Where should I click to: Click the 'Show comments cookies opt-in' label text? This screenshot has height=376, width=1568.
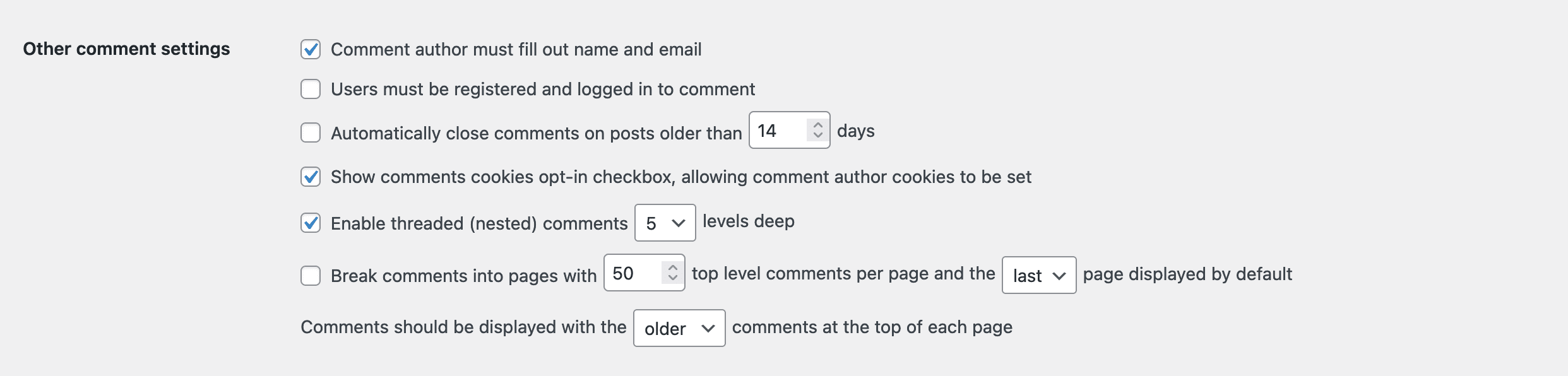(x=681, y=177)
